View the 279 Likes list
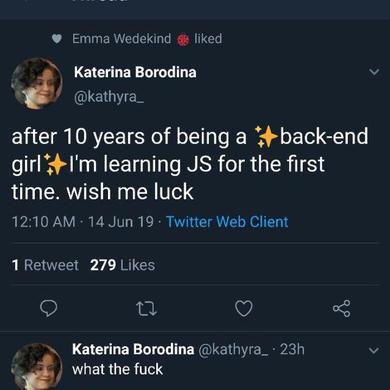Viewport: 390px width, 390px height. tap(123, 265)
